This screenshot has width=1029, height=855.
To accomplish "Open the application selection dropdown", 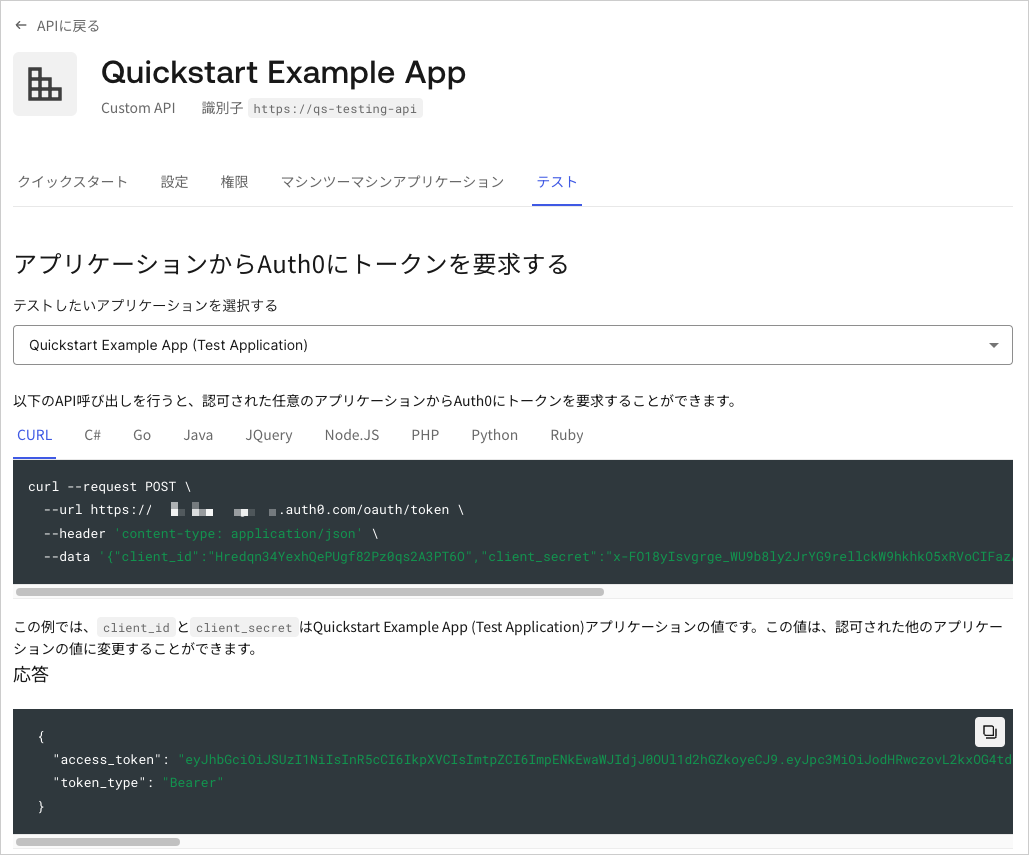I will click(513, 345).
